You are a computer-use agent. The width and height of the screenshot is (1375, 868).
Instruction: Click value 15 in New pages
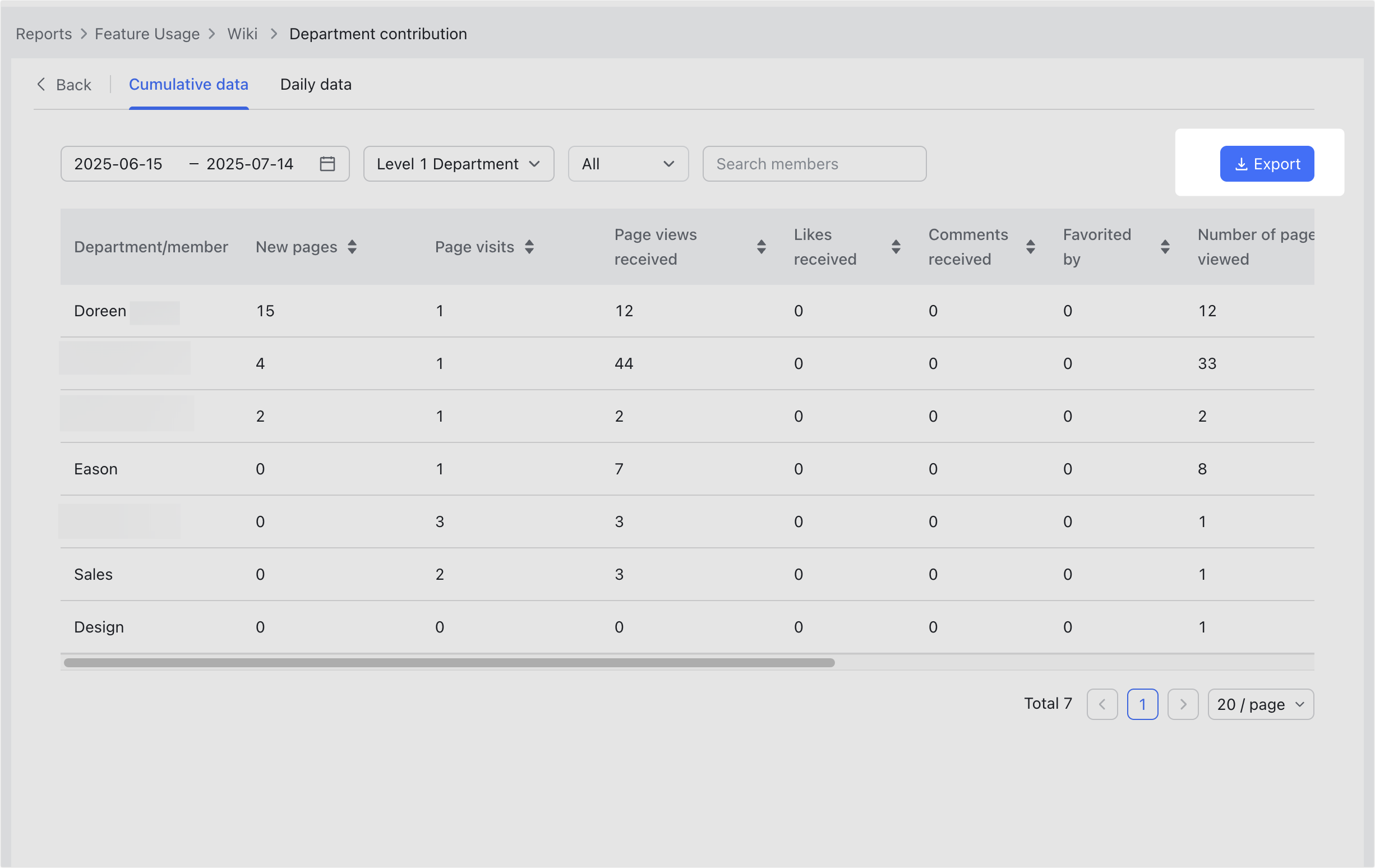click(x=265, y=311)
